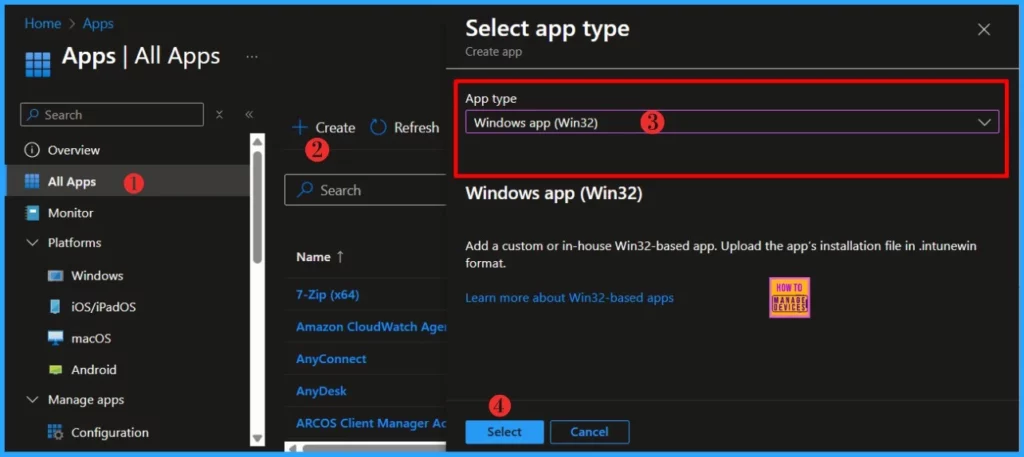Click the macOS monitor icon
1024x457 pixels.
click(56, 338)
